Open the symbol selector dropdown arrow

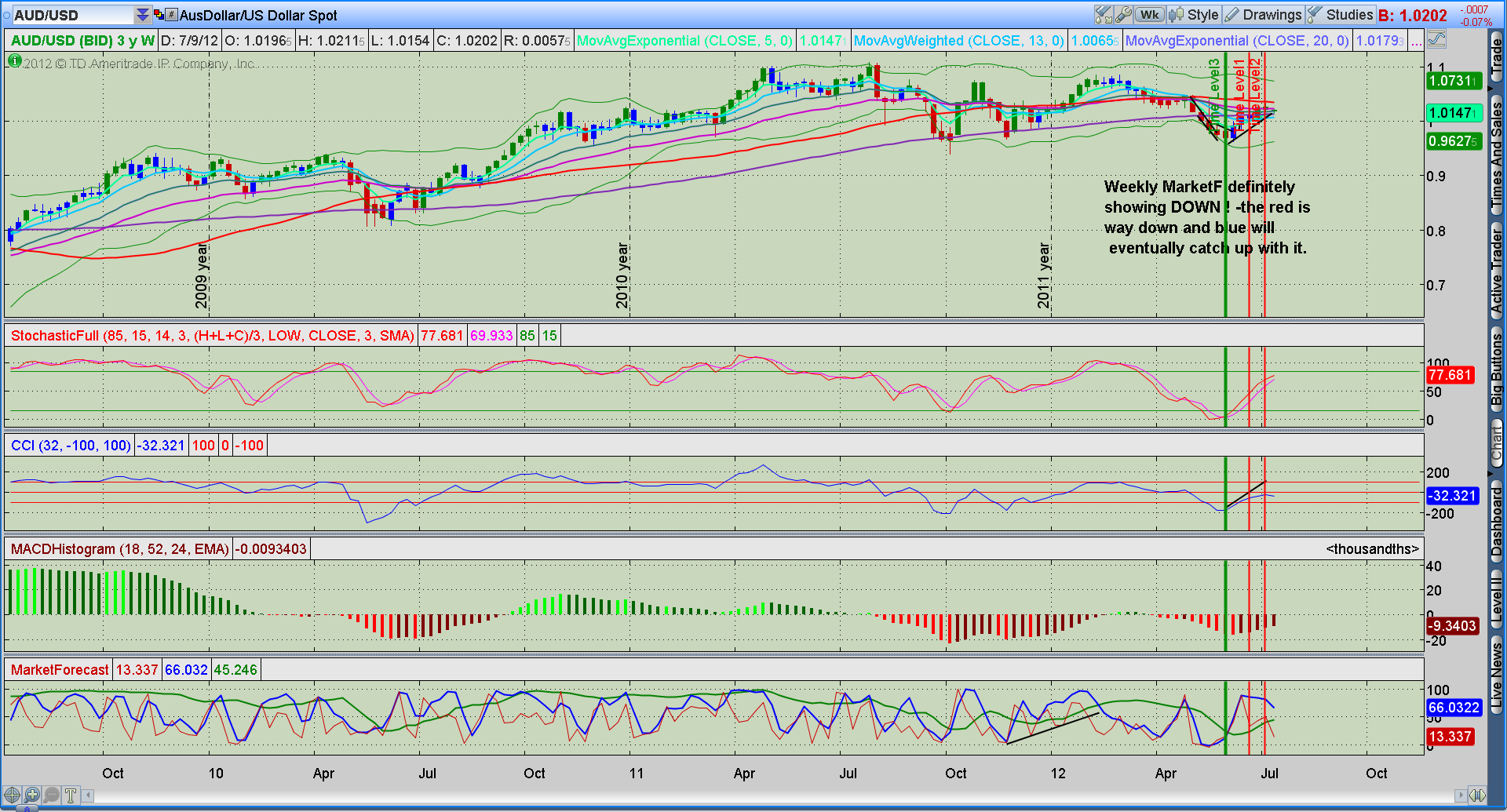coord(142,15)
